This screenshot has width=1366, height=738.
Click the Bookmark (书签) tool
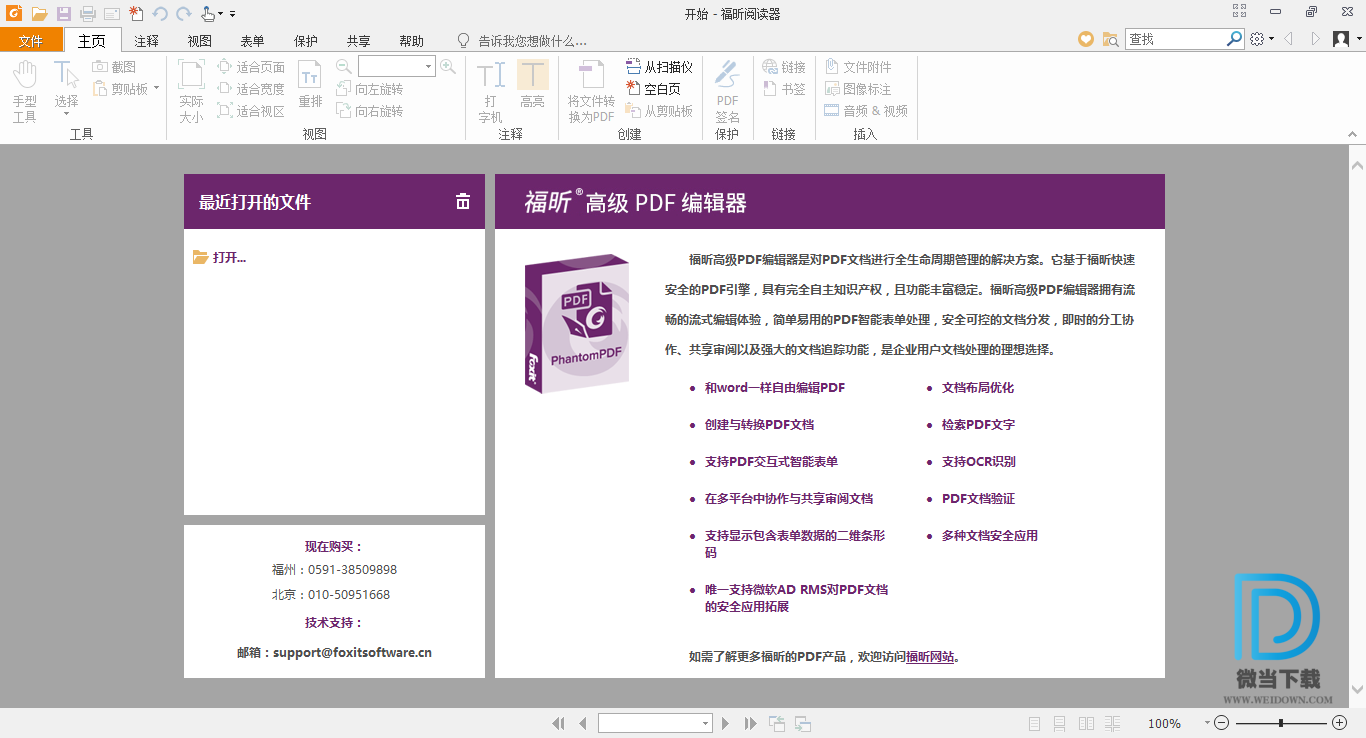[x=784, y=89]
